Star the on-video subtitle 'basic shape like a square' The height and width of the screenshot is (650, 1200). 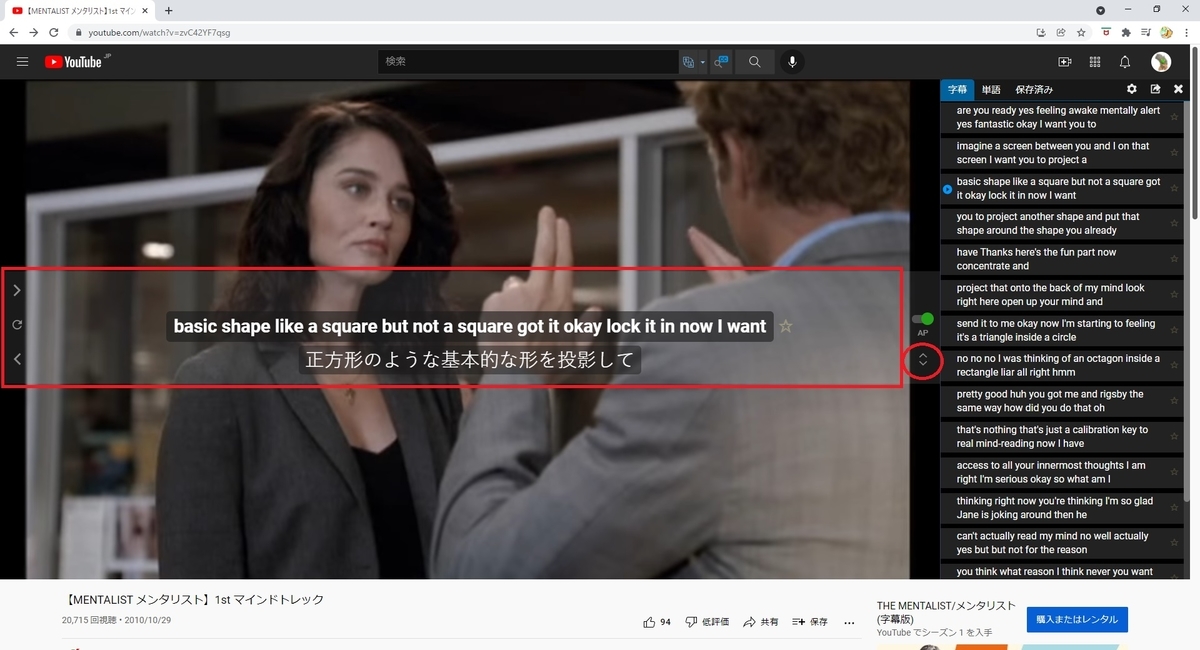click(786, 326)
